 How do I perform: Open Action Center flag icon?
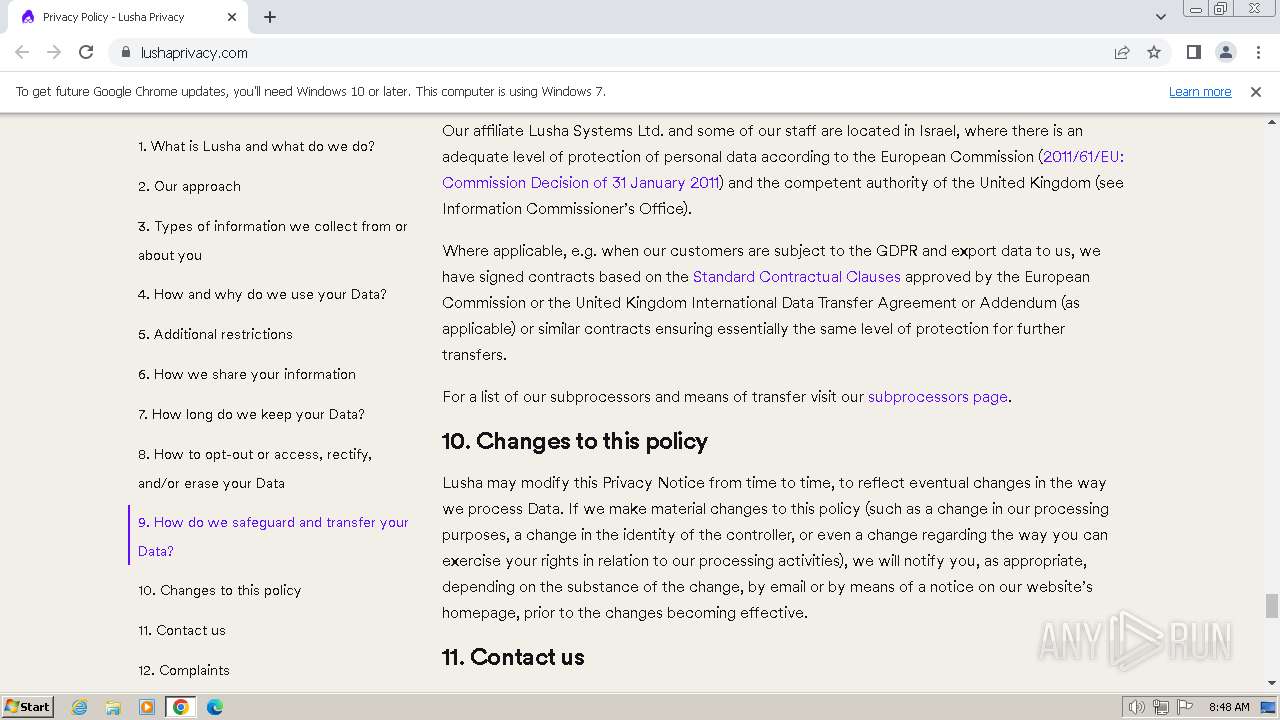click(1185, 707)
